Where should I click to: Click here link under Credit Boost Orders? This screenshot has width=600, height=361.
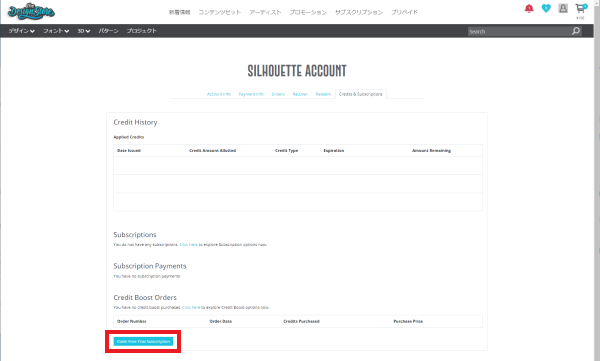(191, 307)
